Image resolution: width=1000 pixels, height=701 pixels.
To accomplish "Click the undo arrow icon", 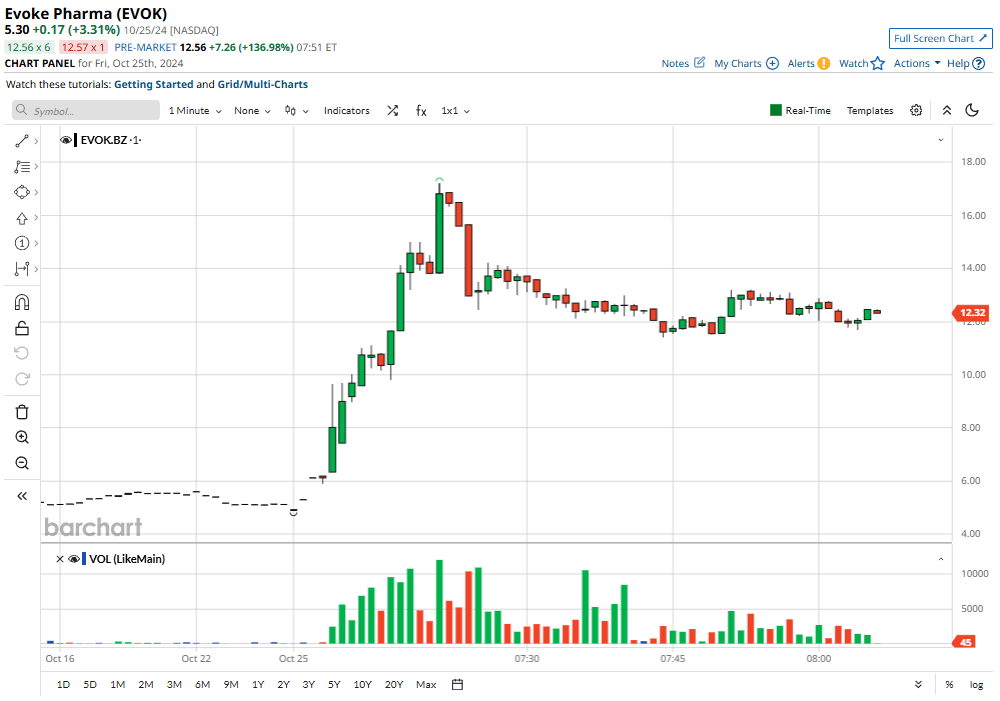I will click(x=22, y=353).
